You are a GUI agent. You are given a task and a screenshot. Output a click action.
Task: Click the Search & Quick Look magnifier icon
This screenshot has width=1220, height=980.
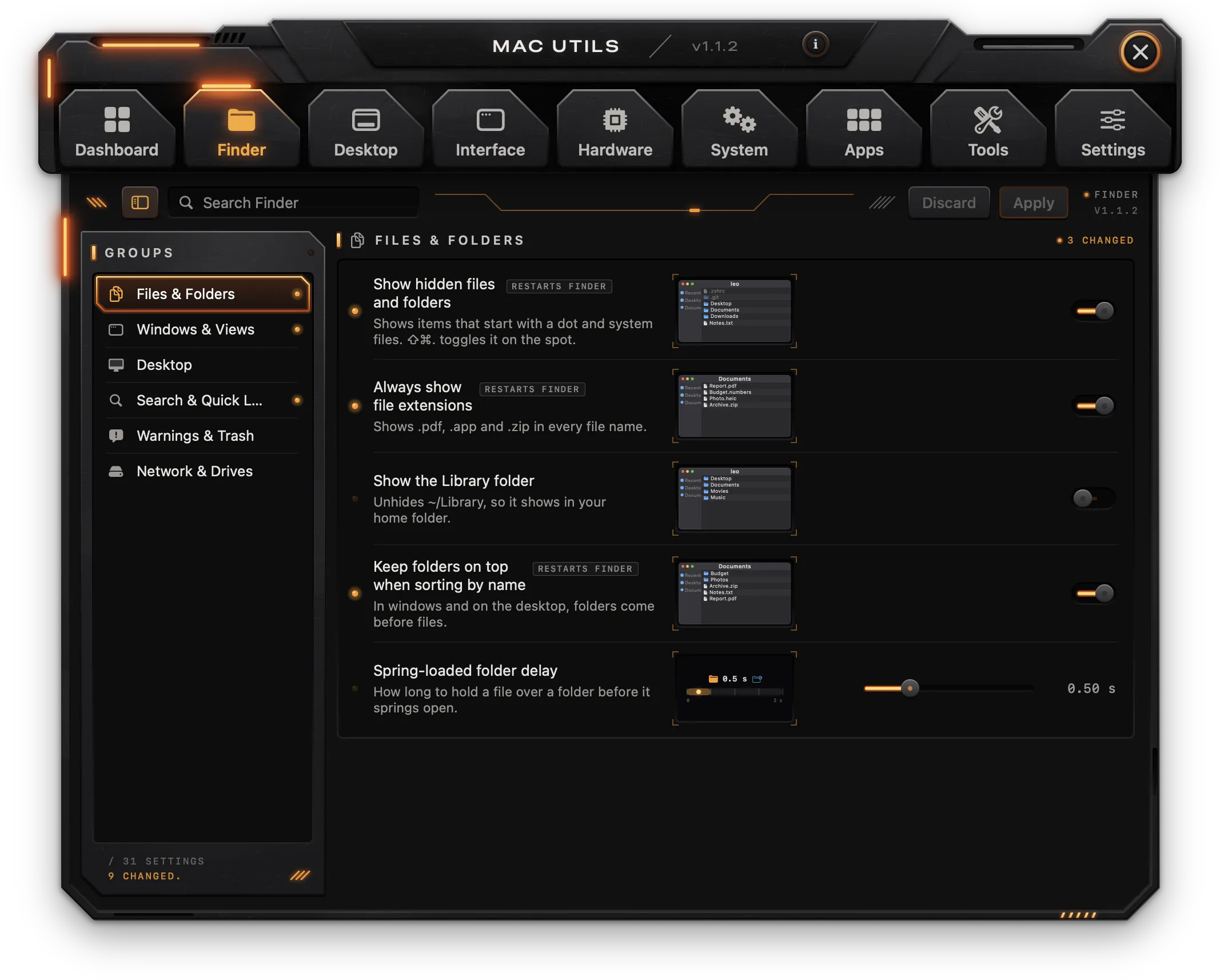[116, 400]
